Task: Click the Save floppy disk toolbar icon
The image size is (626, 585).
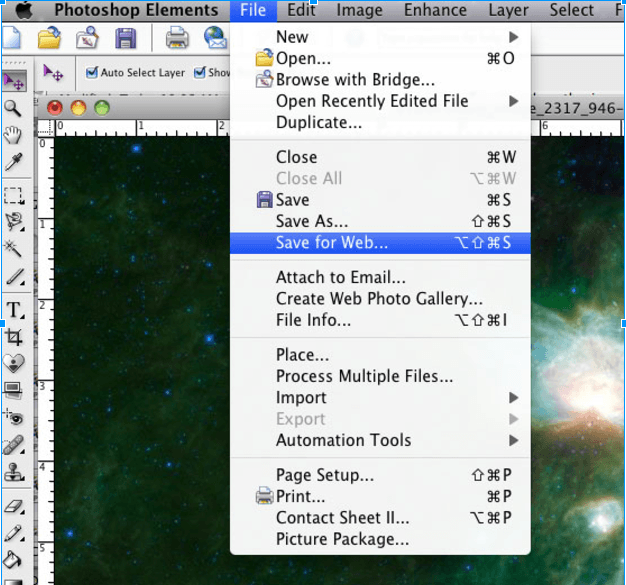Action: click(126, 38)
